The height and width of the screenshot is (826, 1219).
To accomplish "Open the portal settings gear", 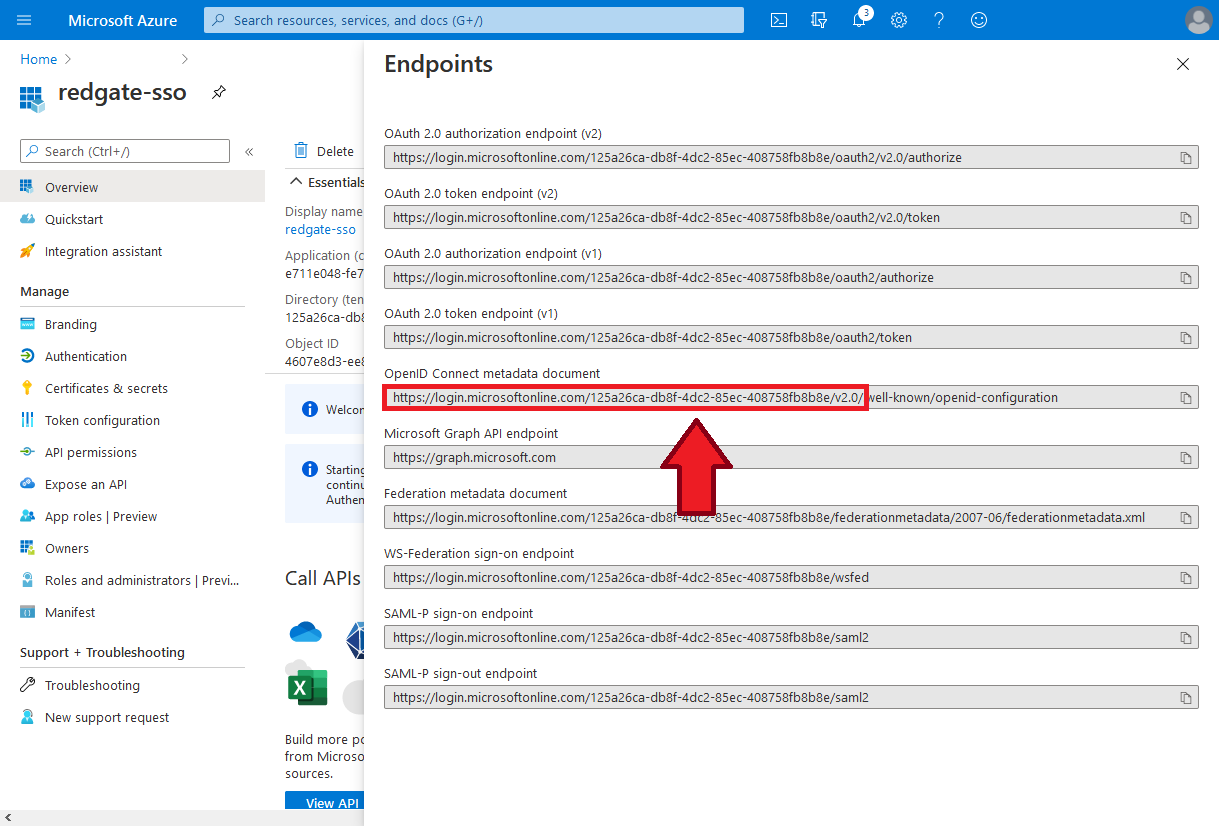I will tap(898, 20).
